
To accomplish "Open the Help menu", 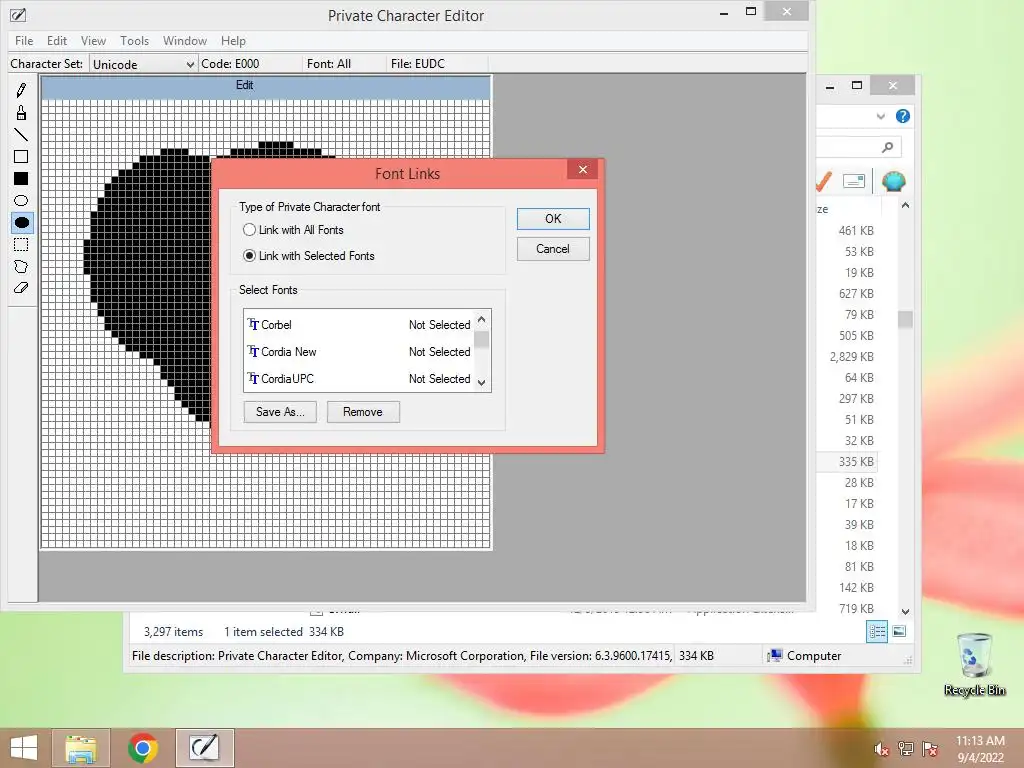I will pyautogui.click(x=233, y=40).
